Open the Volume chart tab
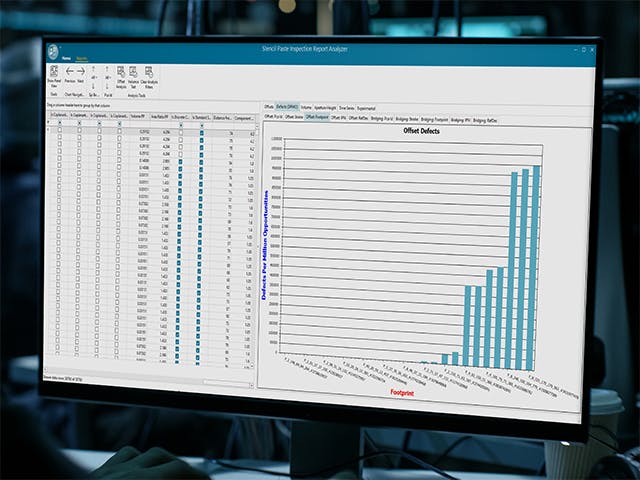The width and height of the screenshot is (640, 480). point(306,108)
